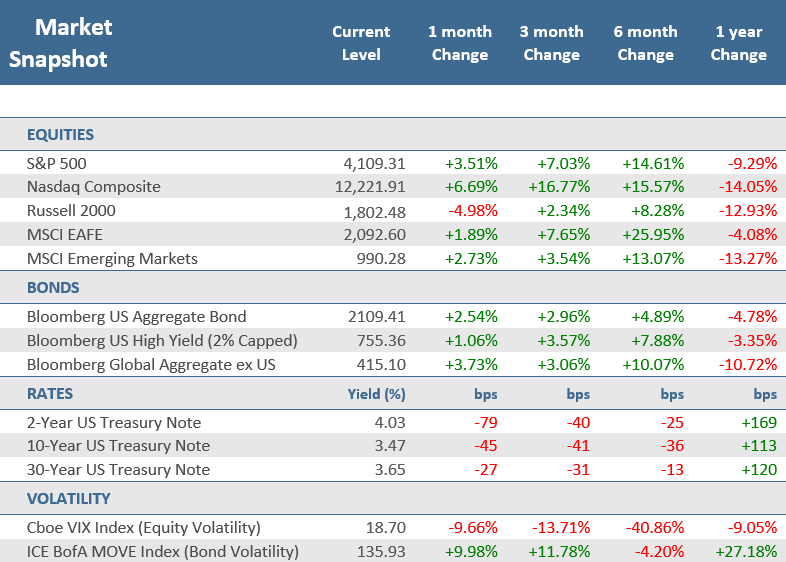Click 30-Year one-year change +120
This screenshot has width=786, height=562.
[759, 470]
